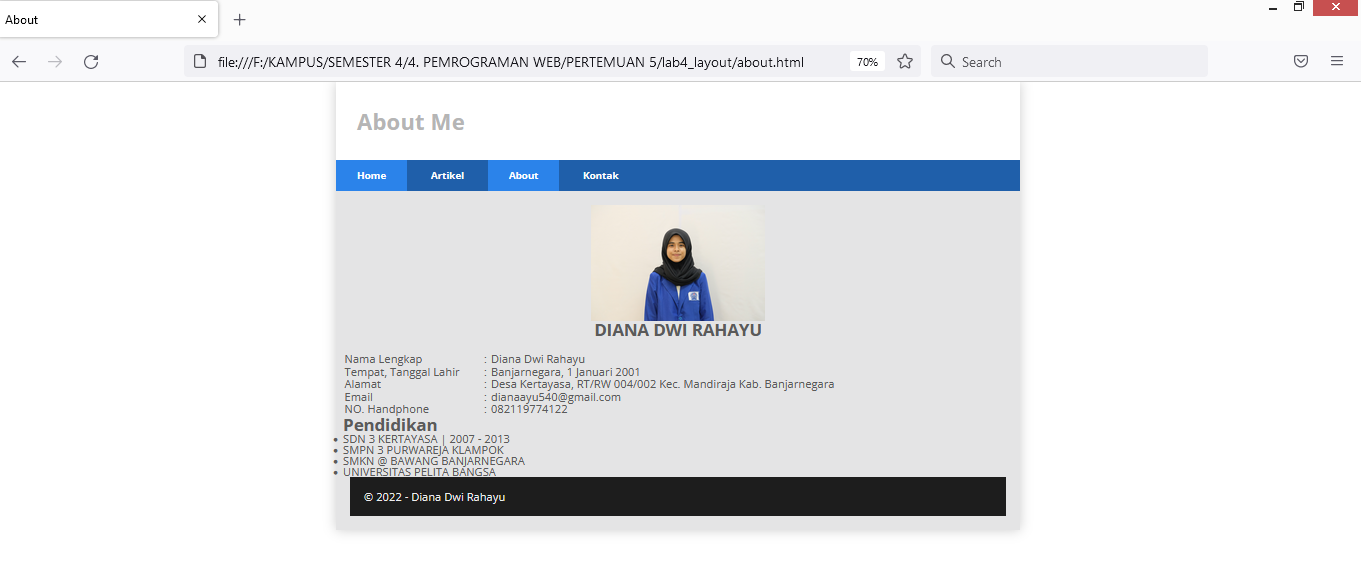This screenshot has height=581, width=1361.
Task: Click the Desa Kertayasa address text
Action: click(662, 384)
